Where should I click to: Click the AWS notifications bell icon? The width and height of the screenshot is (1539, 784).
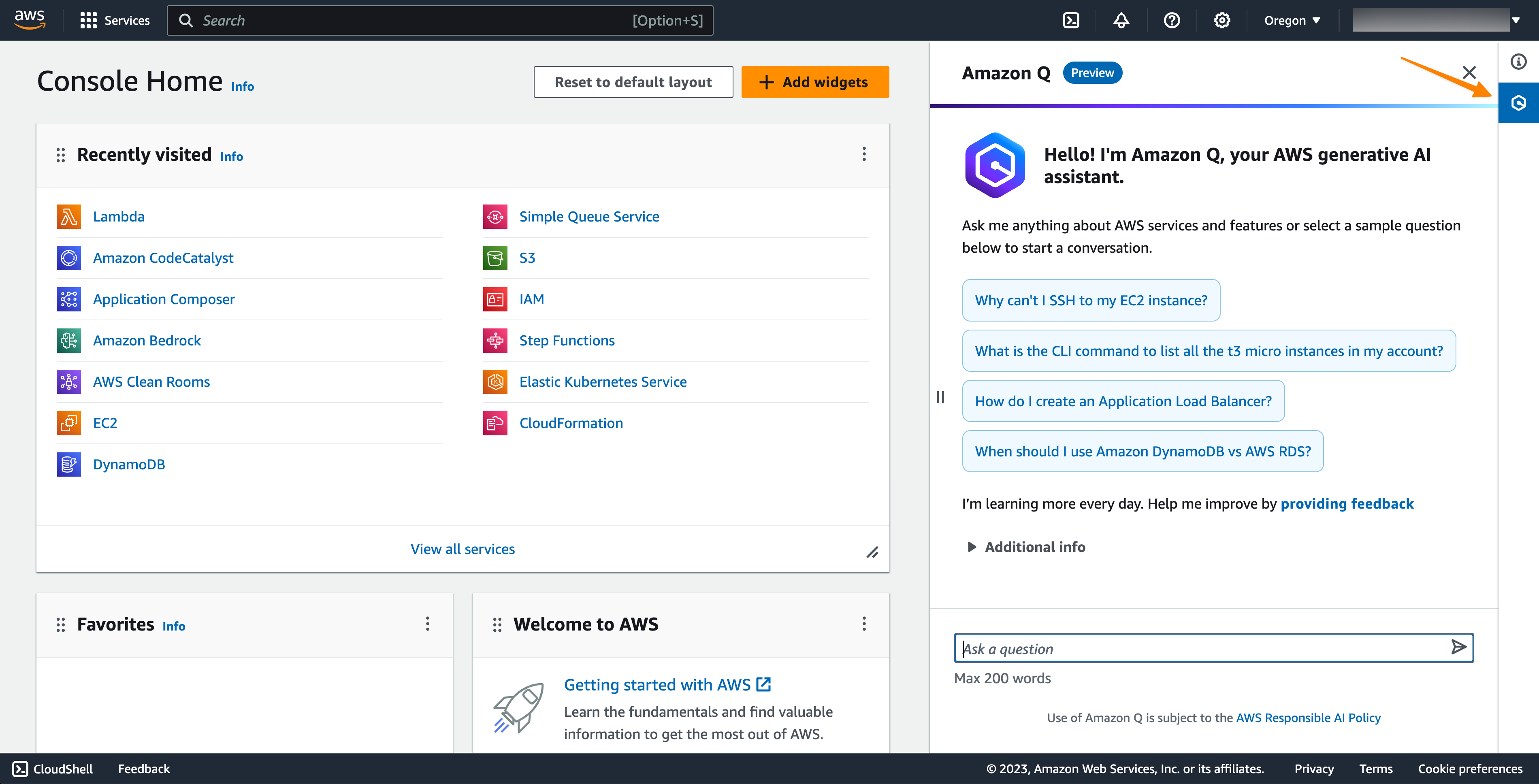coord(1122,20)
